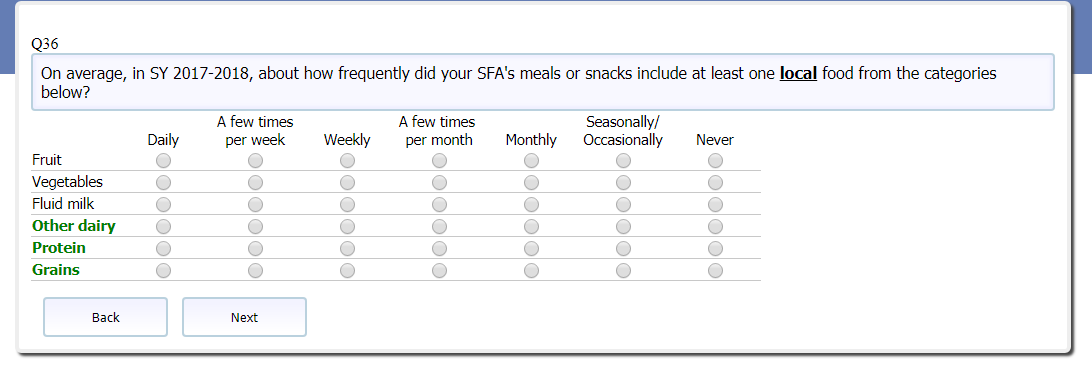The image size is (1092, 376).
Task: Click the green Protein label
Action: click(59, 248)
